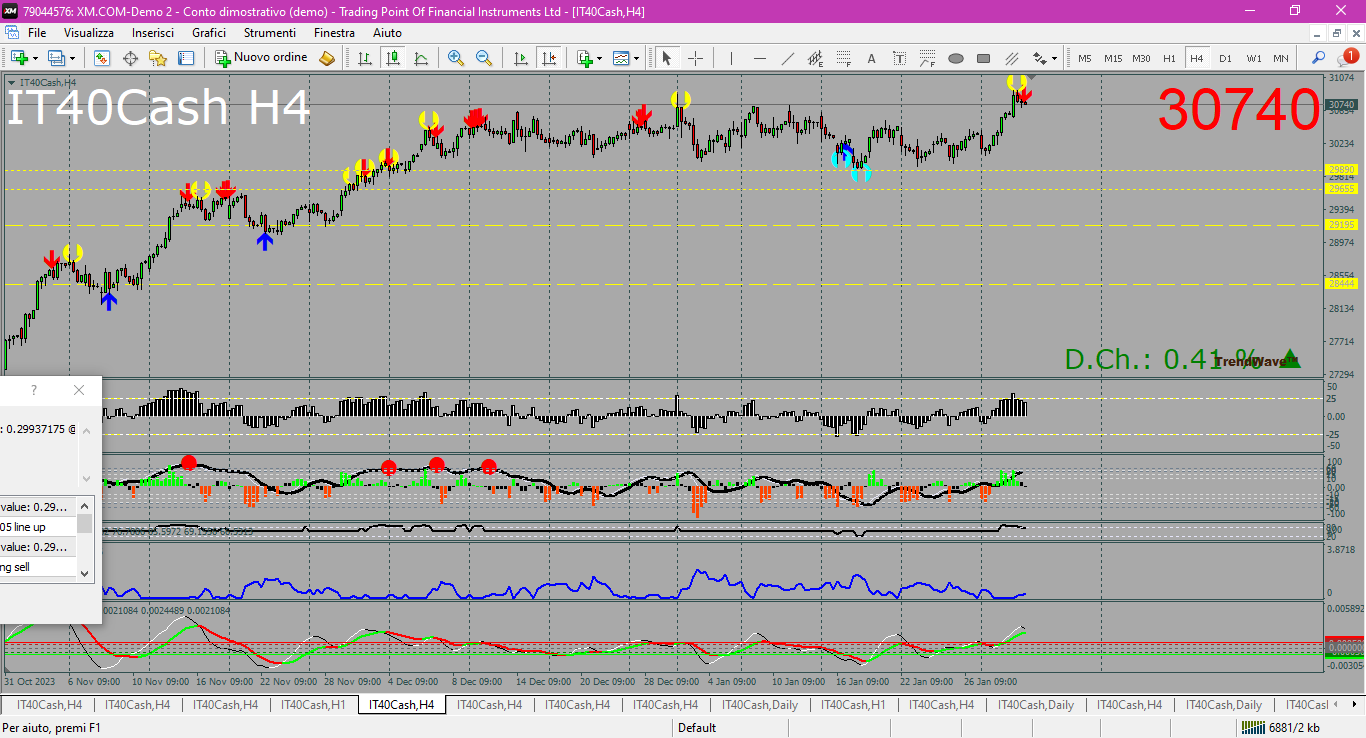Screen dimensions: 1366x738
Task: Zoom in on the chart
Action: tap(456, 58)
